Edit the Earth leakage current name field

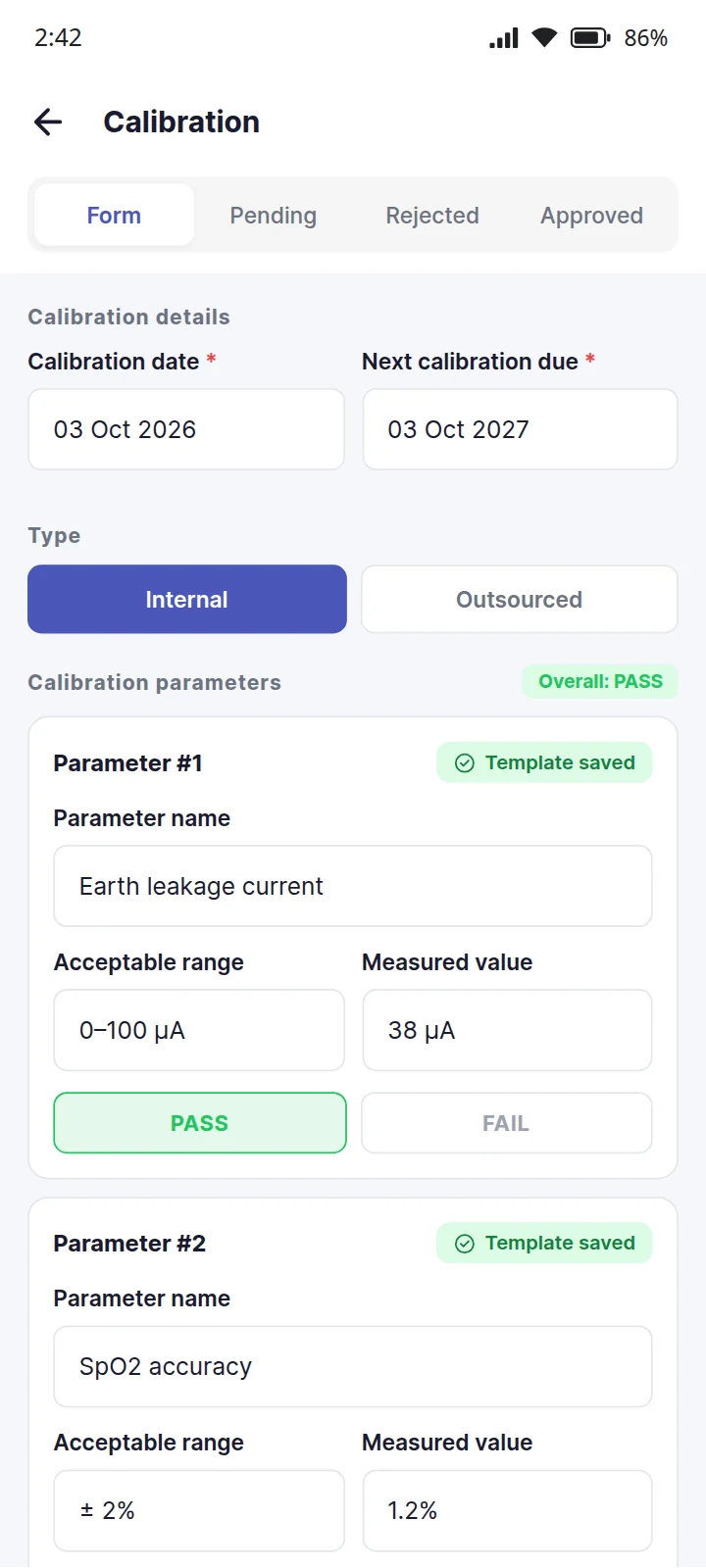click(353, 886)
